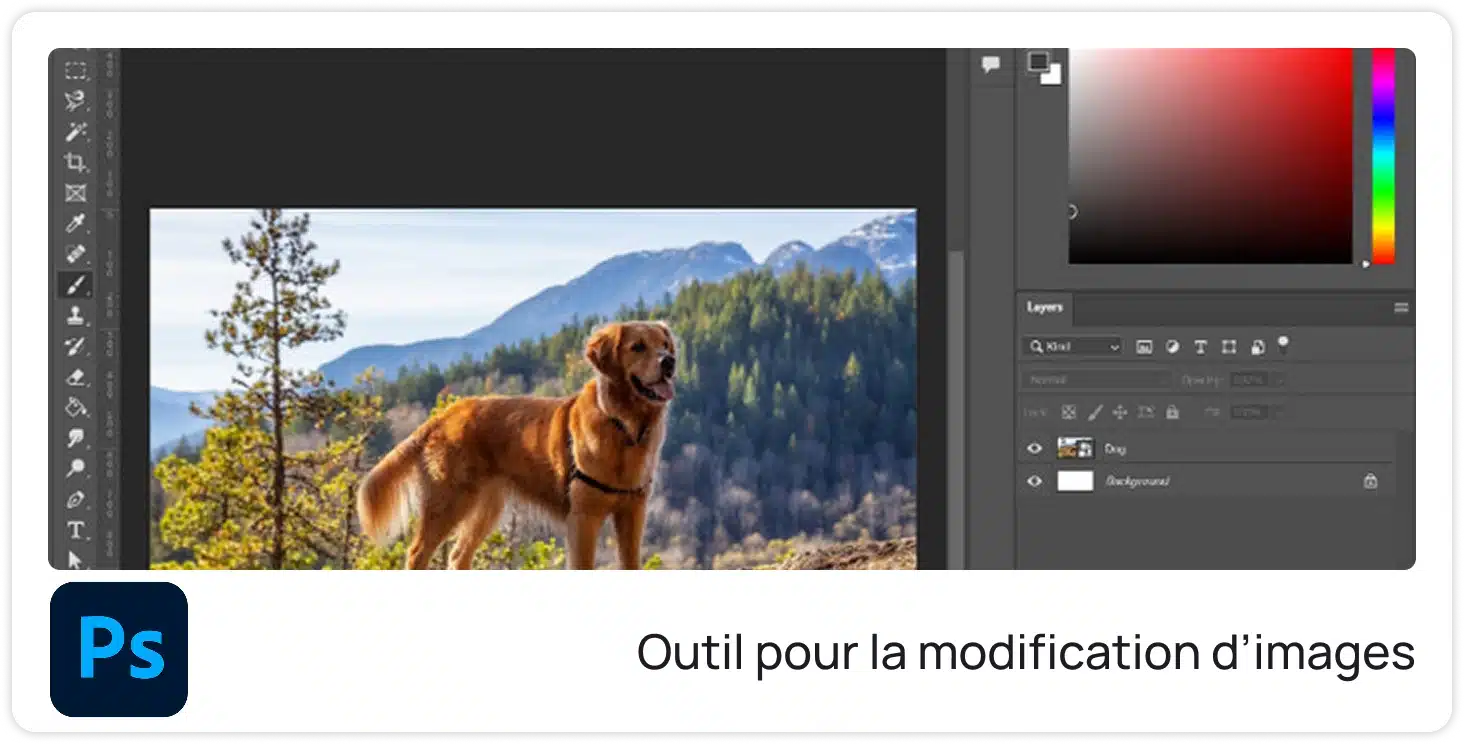Open the Opacity slider dropdown arrow
The image size is (1464, 744).
point(1281,380)
